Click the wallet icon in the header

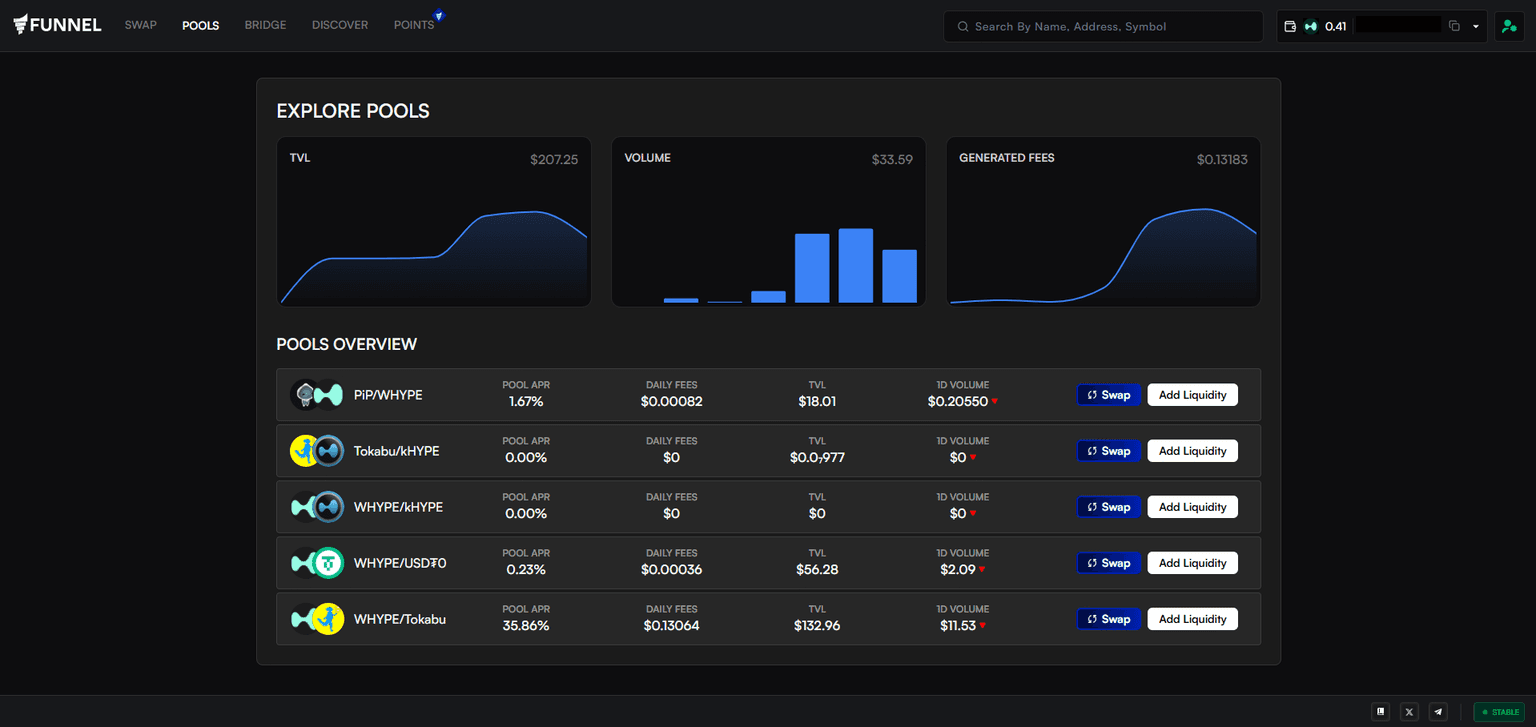pyautogui.click(x=1290, y=26)
